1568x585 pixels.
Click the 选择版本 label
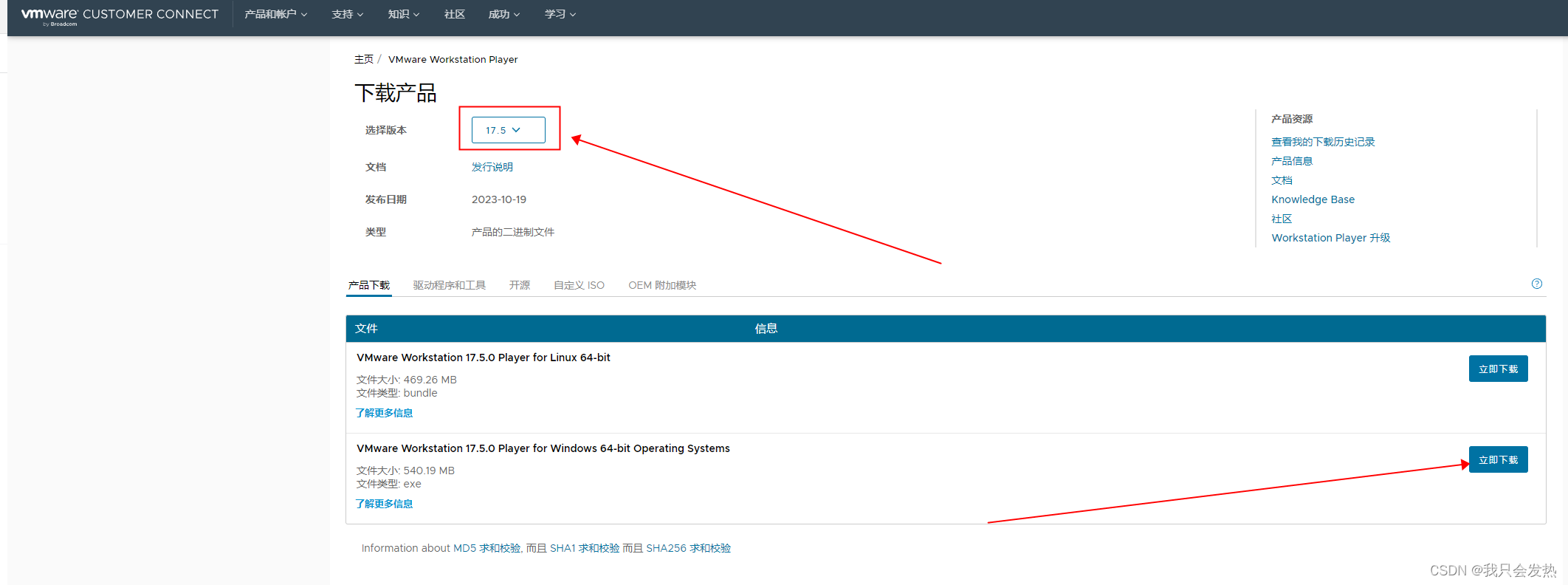coord(386,130)
